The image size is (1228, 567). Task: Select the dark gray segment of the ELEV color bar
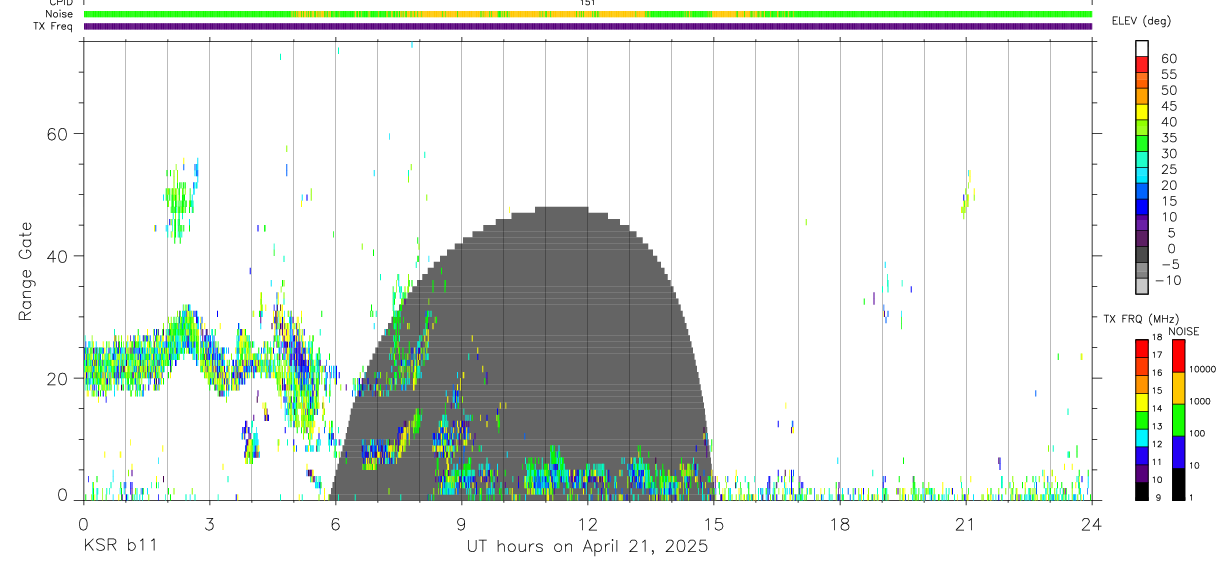tap(1142, 255)
